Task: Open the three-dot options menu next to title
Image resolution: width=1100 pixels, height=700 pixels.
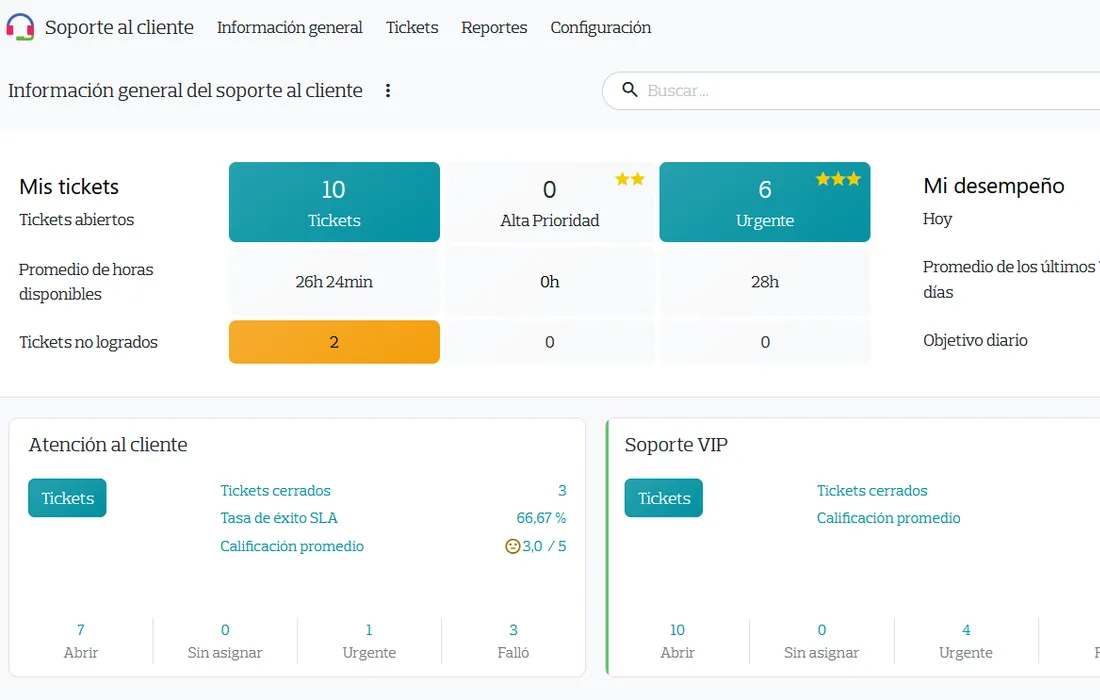Action: 388,90
